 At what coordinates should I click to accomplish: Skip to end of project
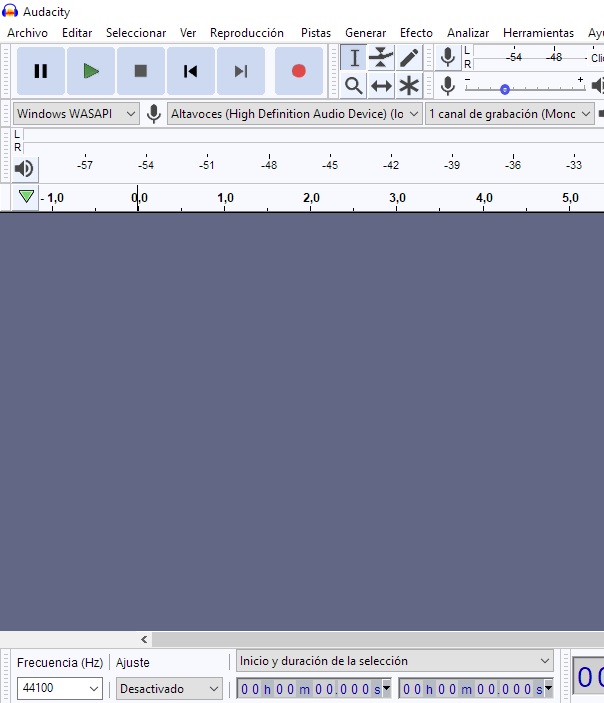[x=240, y=71]
